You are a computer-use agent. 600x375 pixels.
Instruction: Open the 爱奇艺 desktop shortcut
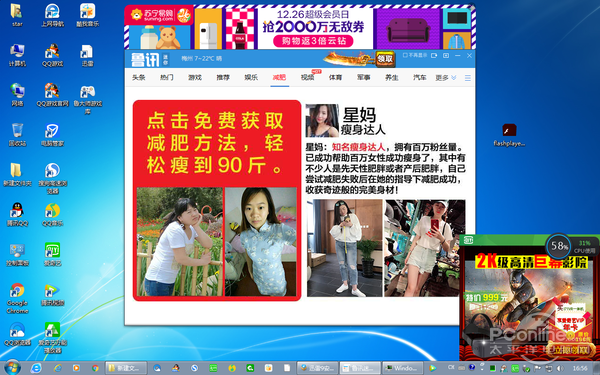(x=52, y=254)
